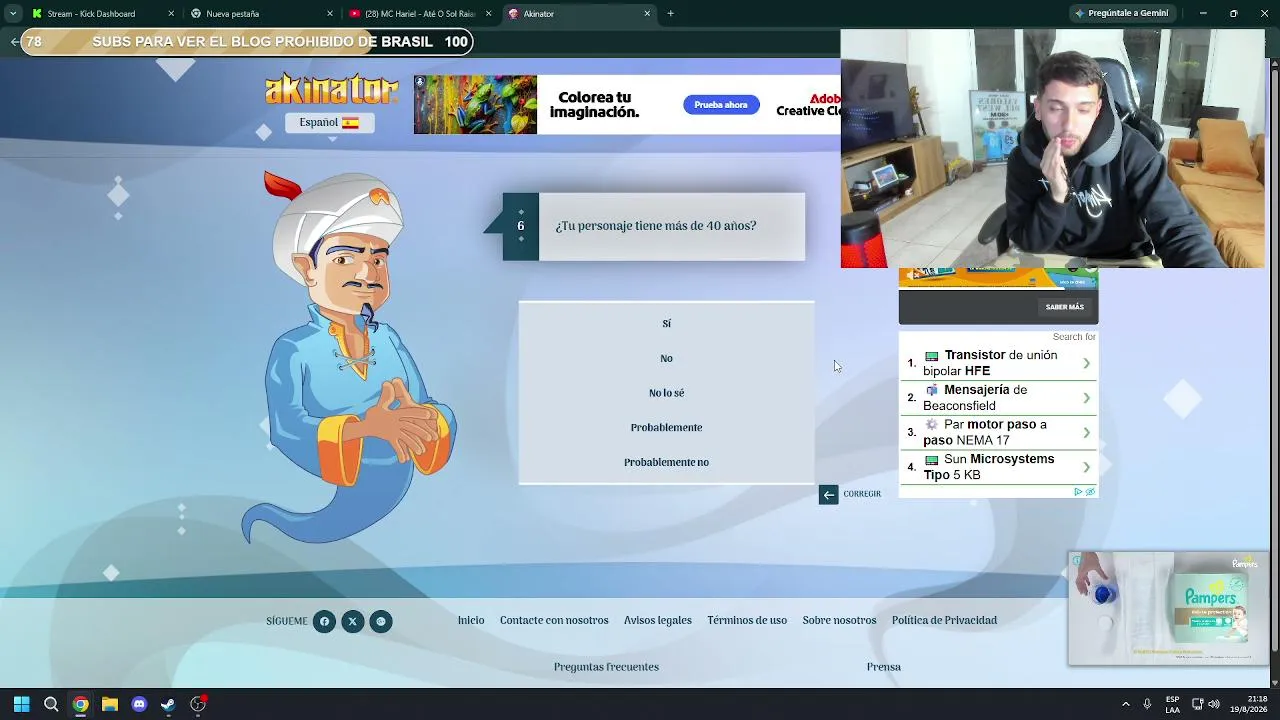Open 'Contacte con nosotros' footer link
This screenshot has height=720, width=1280.
coord(554,621)
